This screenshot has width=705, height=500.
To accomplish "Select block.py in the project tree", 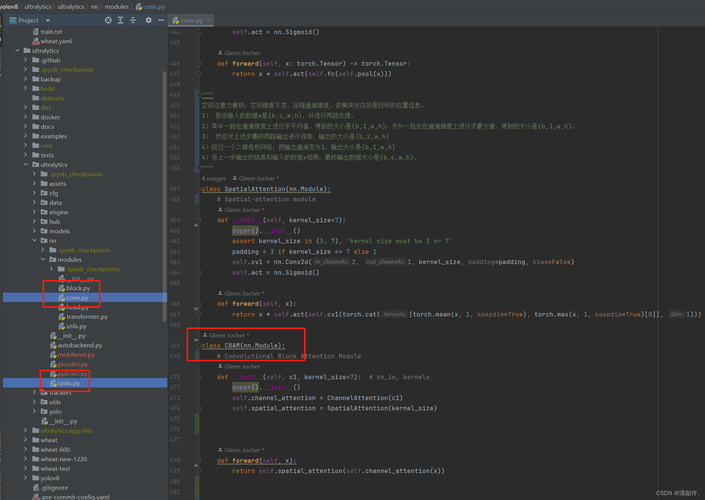I will point(78,288).
